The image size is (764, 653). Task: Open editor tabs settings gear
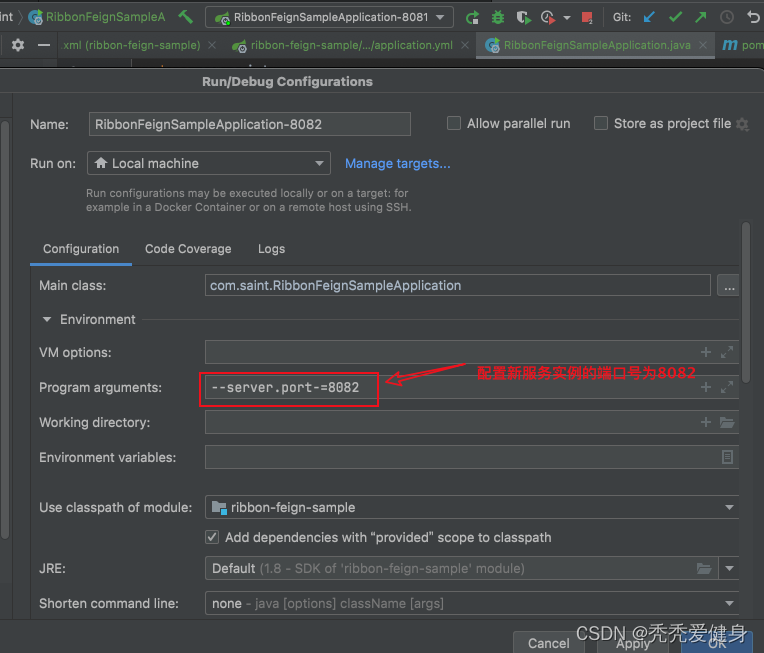(18, 45)
